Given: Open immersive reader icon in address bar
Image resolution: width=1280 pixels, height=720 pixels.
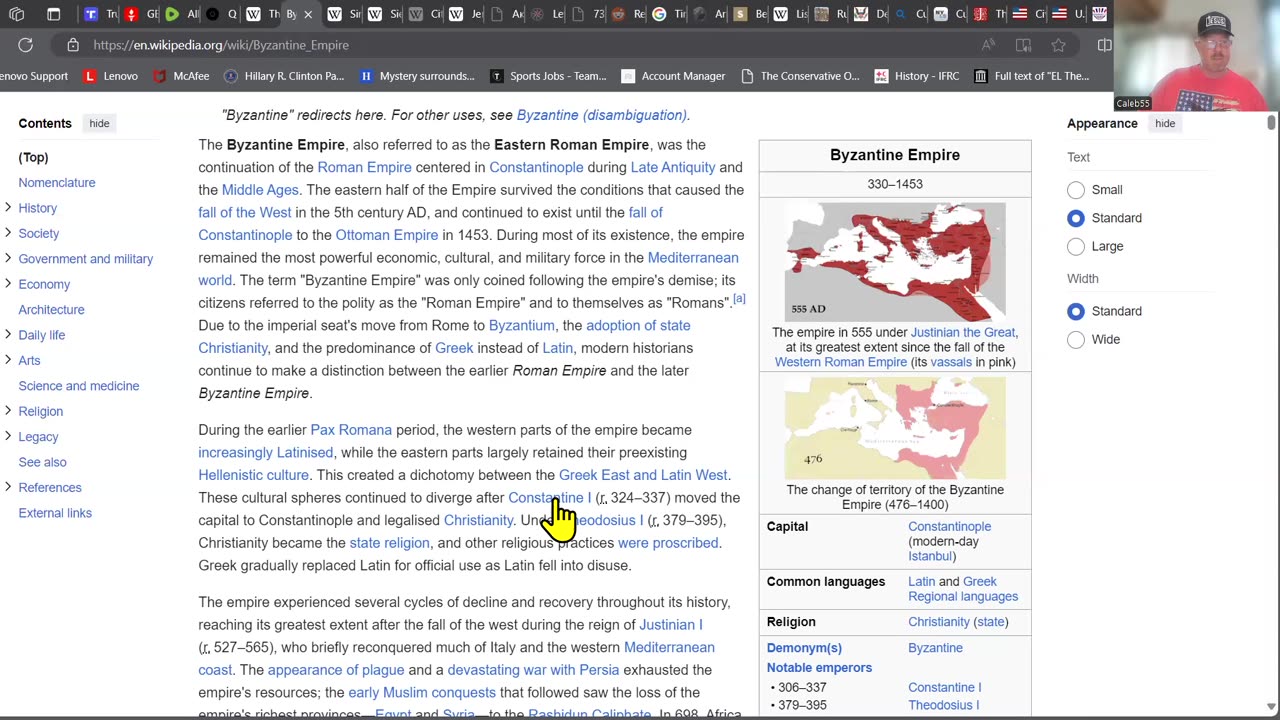Looking at the screenshot, I should [x=1023, y=45].
